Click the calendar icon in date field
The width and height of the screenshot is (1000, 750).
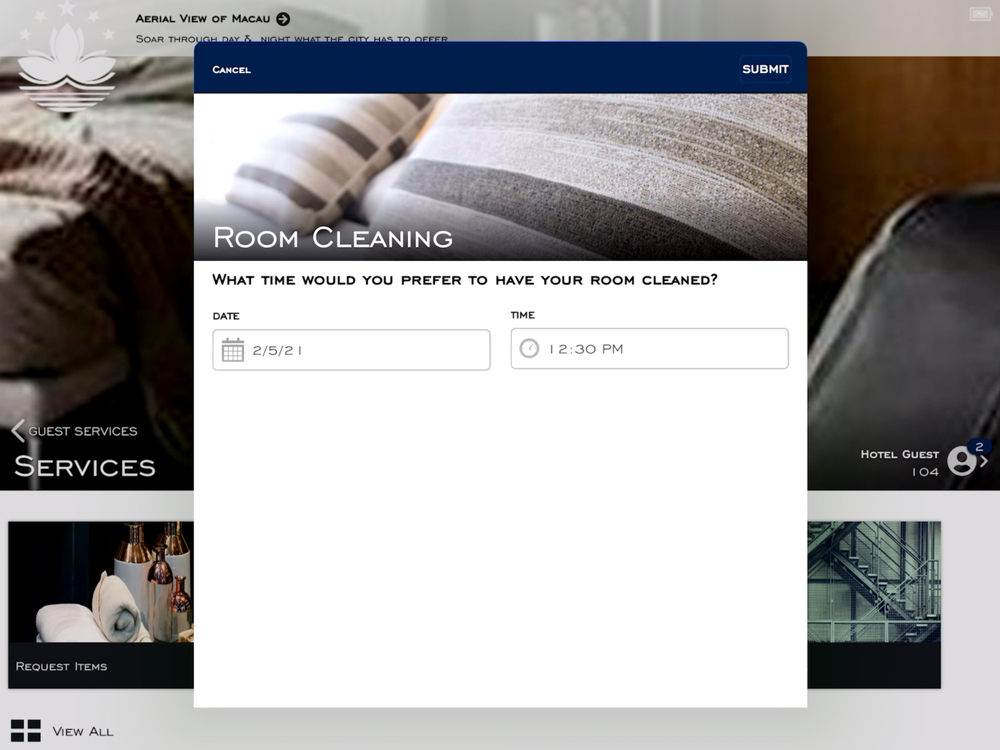pyautogui.click(x=233, y=350)
